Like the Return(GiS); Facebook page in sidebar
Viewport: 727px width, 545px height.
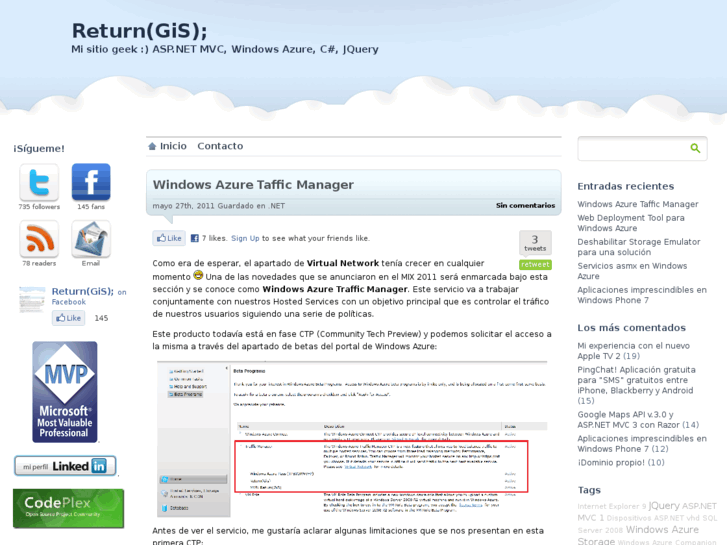tap(69, 318)
